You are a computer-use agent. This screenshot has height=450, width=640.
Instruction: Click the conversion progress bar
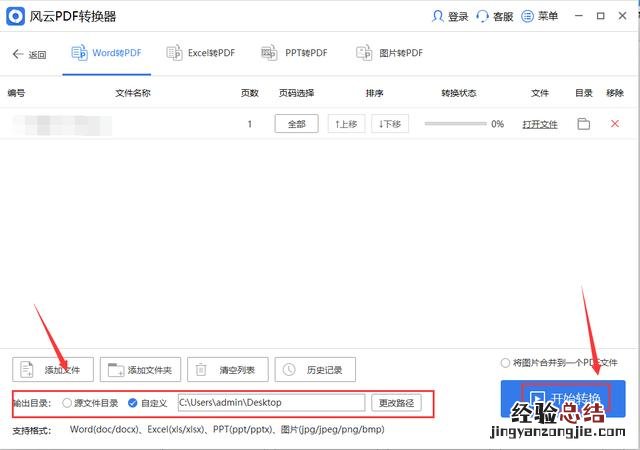(x=454, y=124)
